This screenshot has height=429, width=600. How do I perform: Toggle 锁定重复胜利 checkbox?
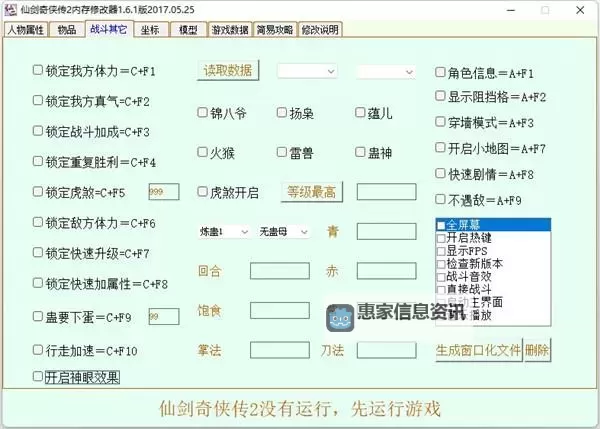click(x=38, y=161)
